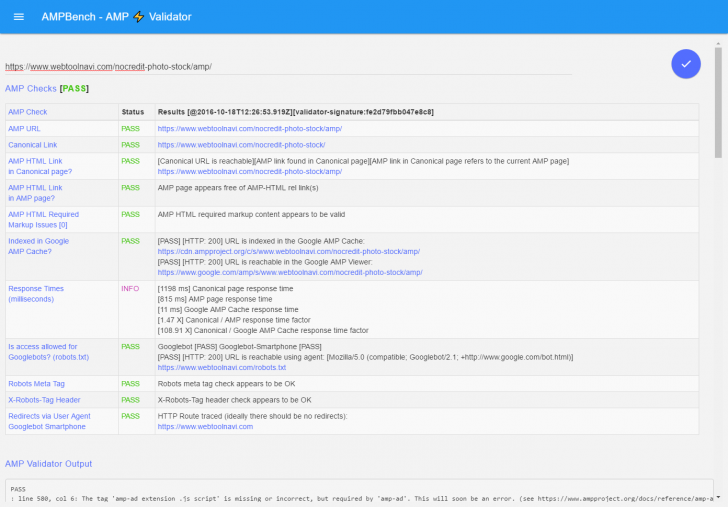Open the canonical nocredit-photo-stock result link

pos(241,145)
